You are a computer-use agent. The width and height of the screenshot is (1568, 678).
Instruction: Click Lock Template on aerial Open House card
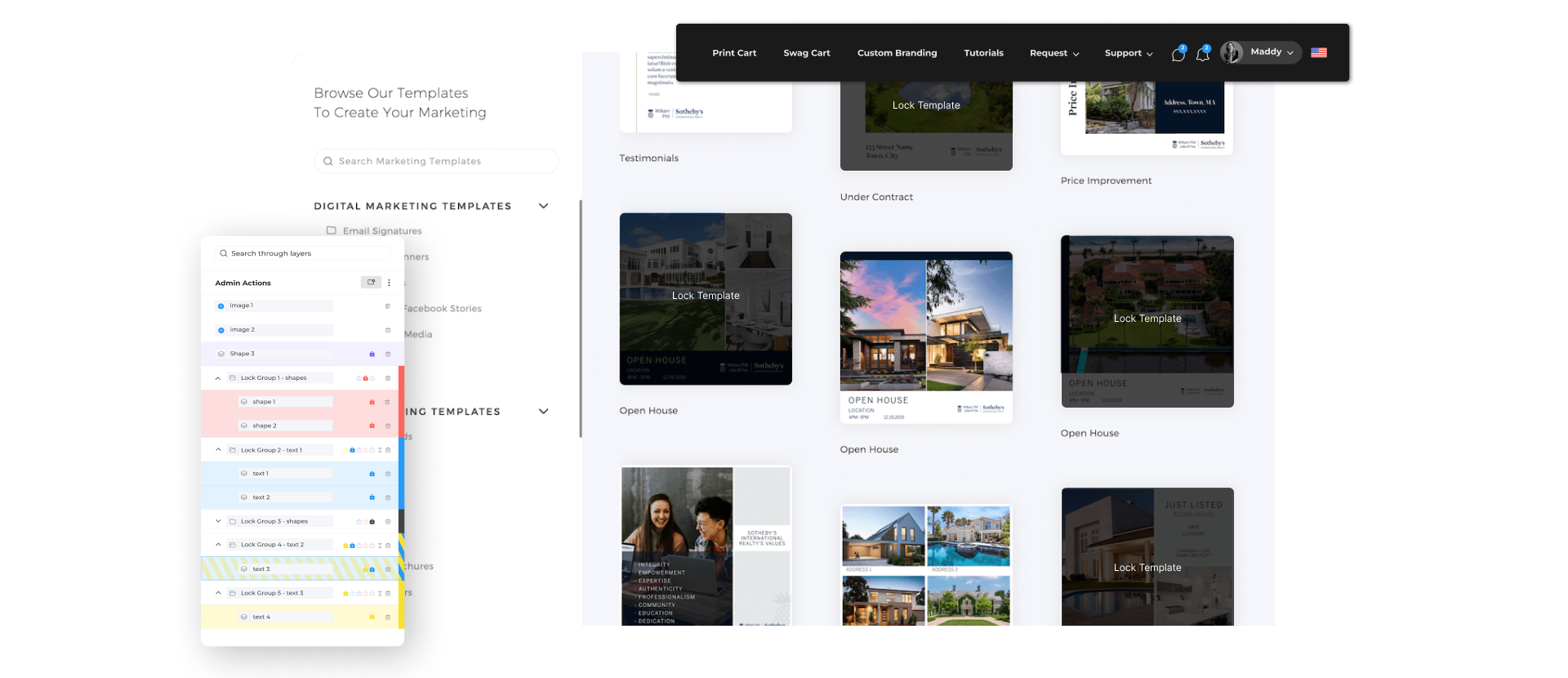pyautogui.click(x=1147, y=319)
